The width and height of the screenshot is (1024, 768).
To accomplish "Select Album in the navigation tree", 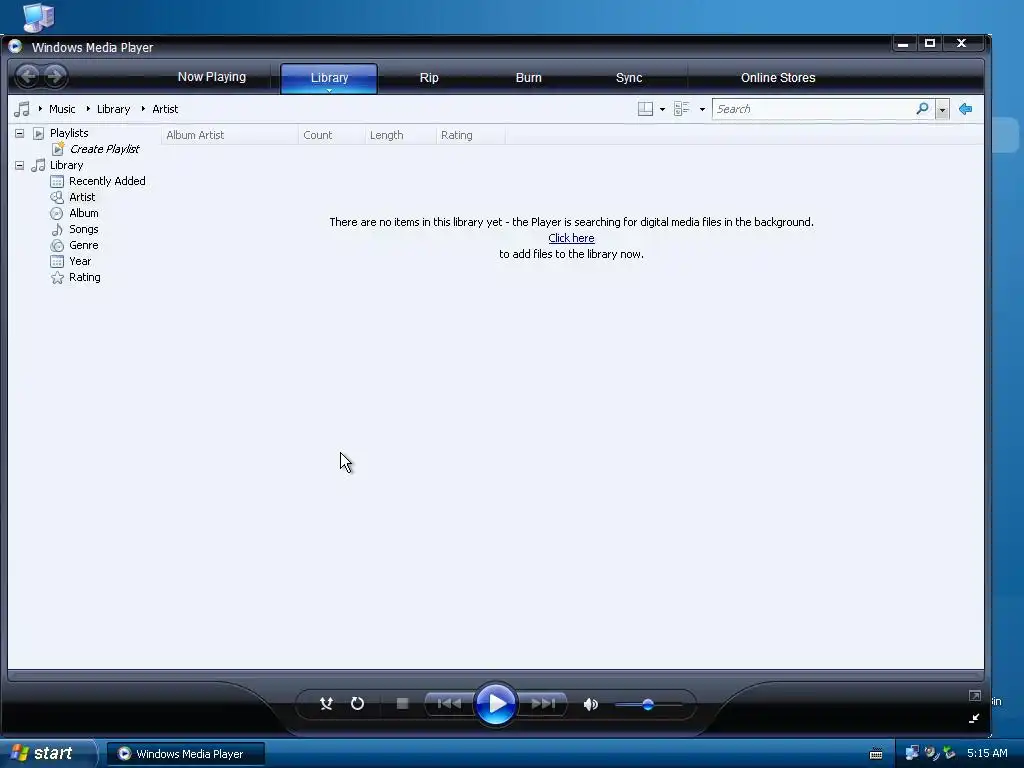I will [84, 213].
